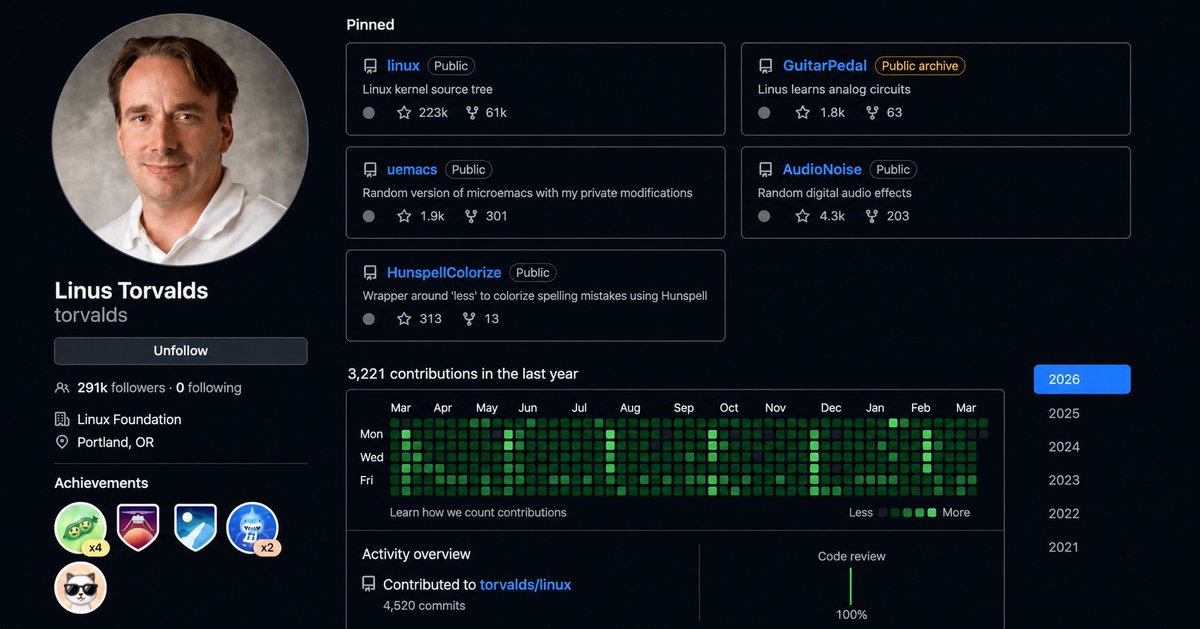Click the fork icon showing 301

click(472, 216)
